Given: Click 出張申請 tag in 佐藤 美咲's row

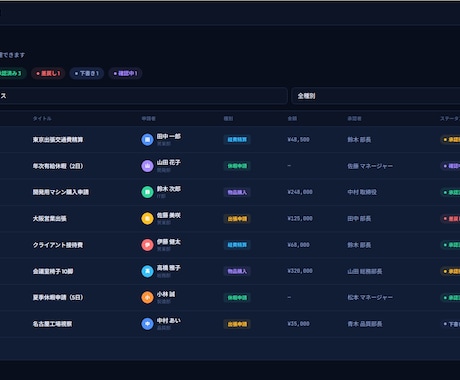Looking at the screenshot, I should [x=237, y=219].
